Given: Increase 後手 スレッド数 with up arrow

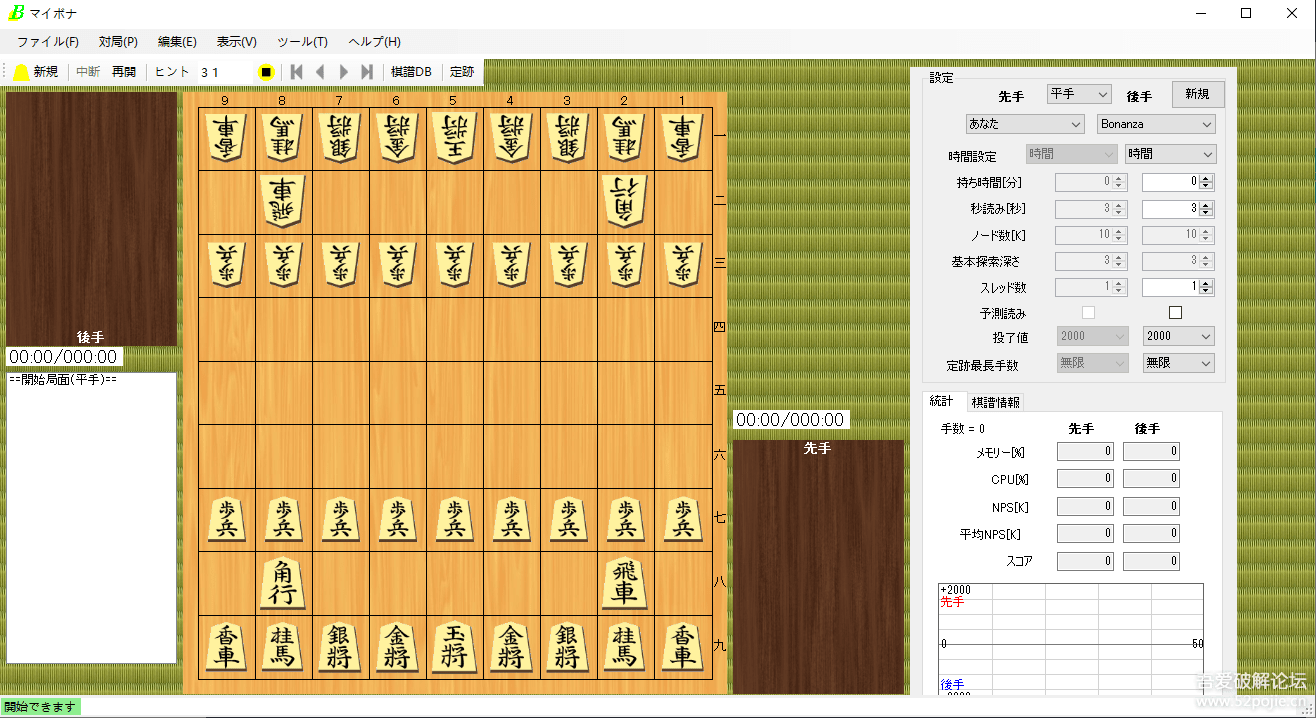Looking at the screenshot, I should (x=1206, y=283).
